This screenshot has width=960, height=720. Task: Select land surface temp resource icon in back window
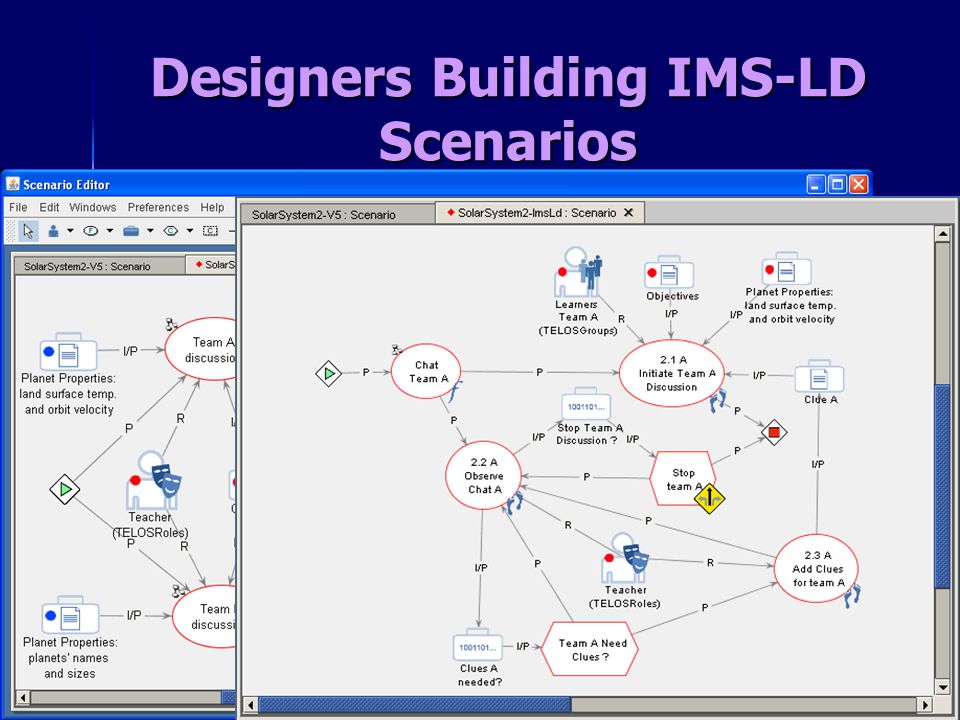(68, 352)
